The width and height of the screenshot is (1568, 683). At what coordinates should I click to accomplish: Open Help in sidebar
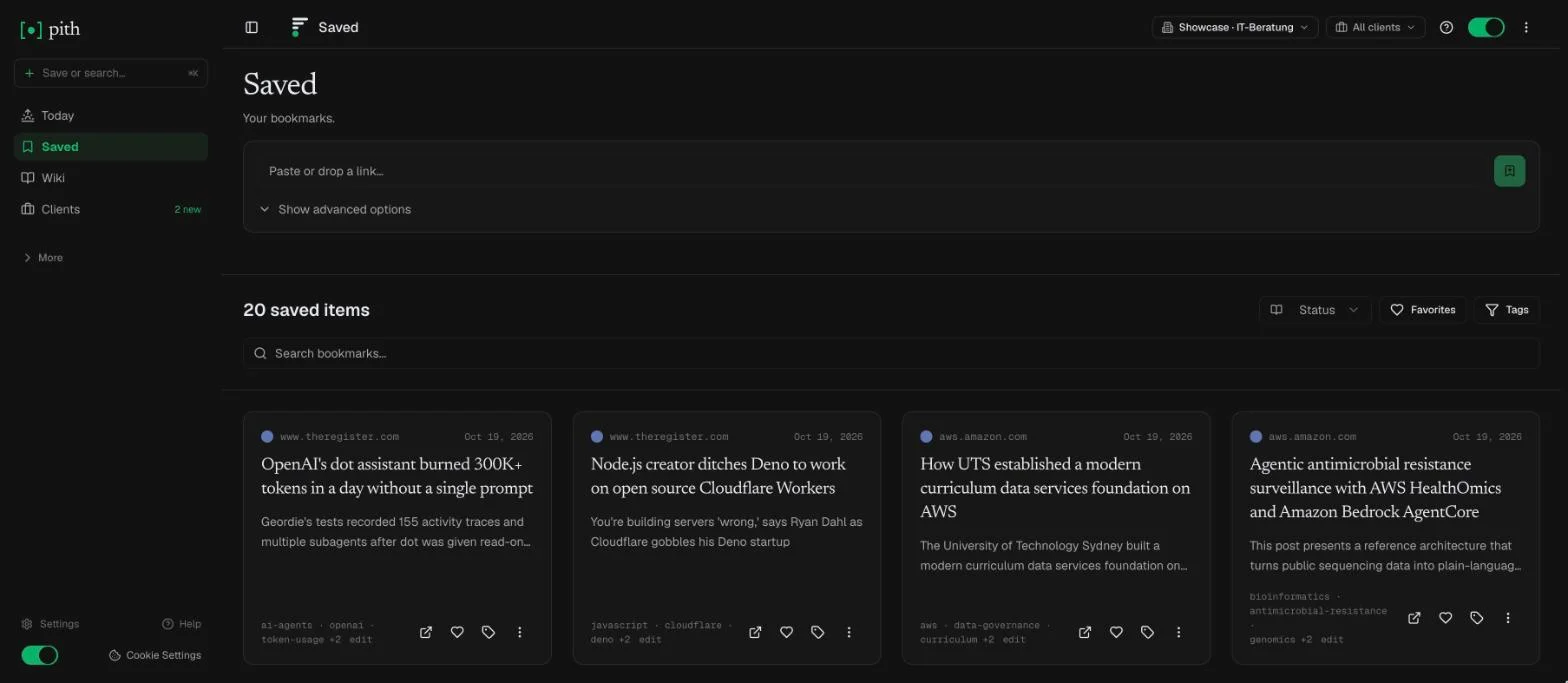[181, 624]
